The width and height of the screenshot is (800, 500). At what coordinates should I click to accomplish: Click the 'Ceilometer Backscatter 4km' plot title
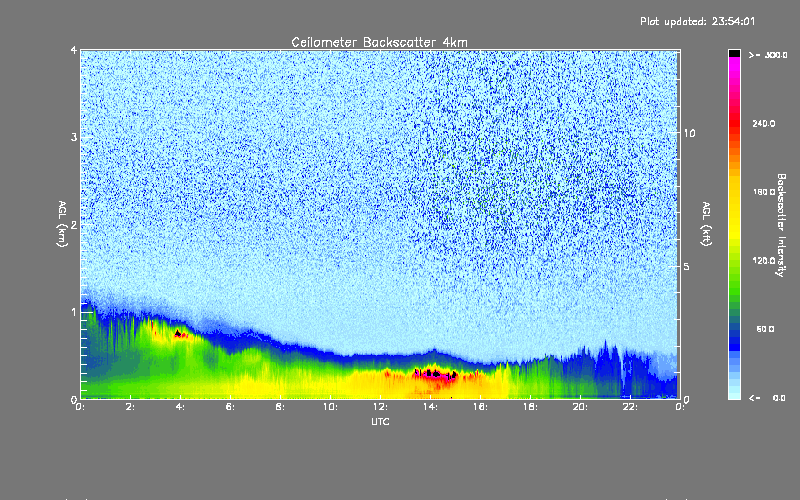tap(379, 42)
